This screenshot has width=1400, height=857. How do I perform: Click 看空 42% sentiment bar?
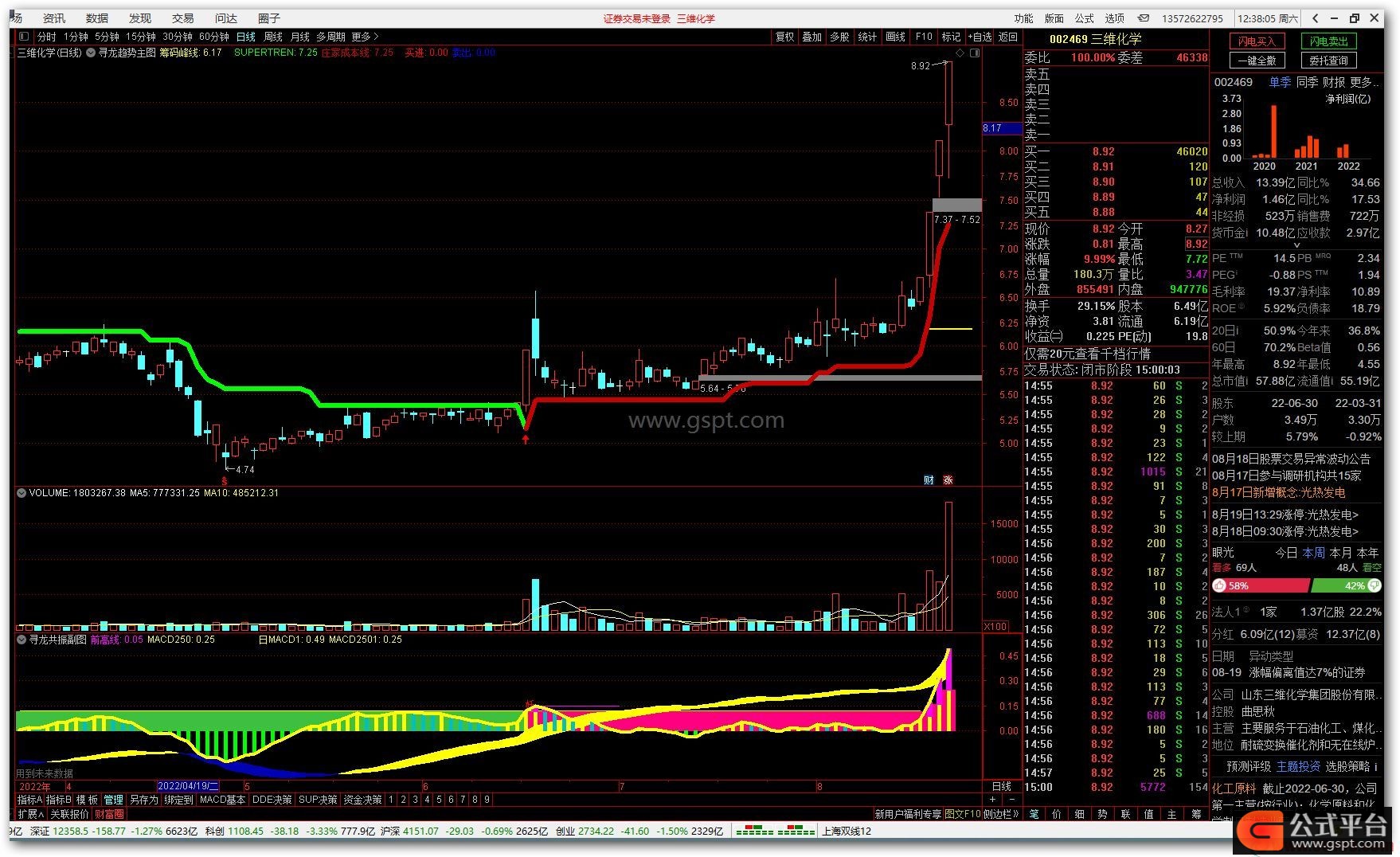tap(1346, 585)
